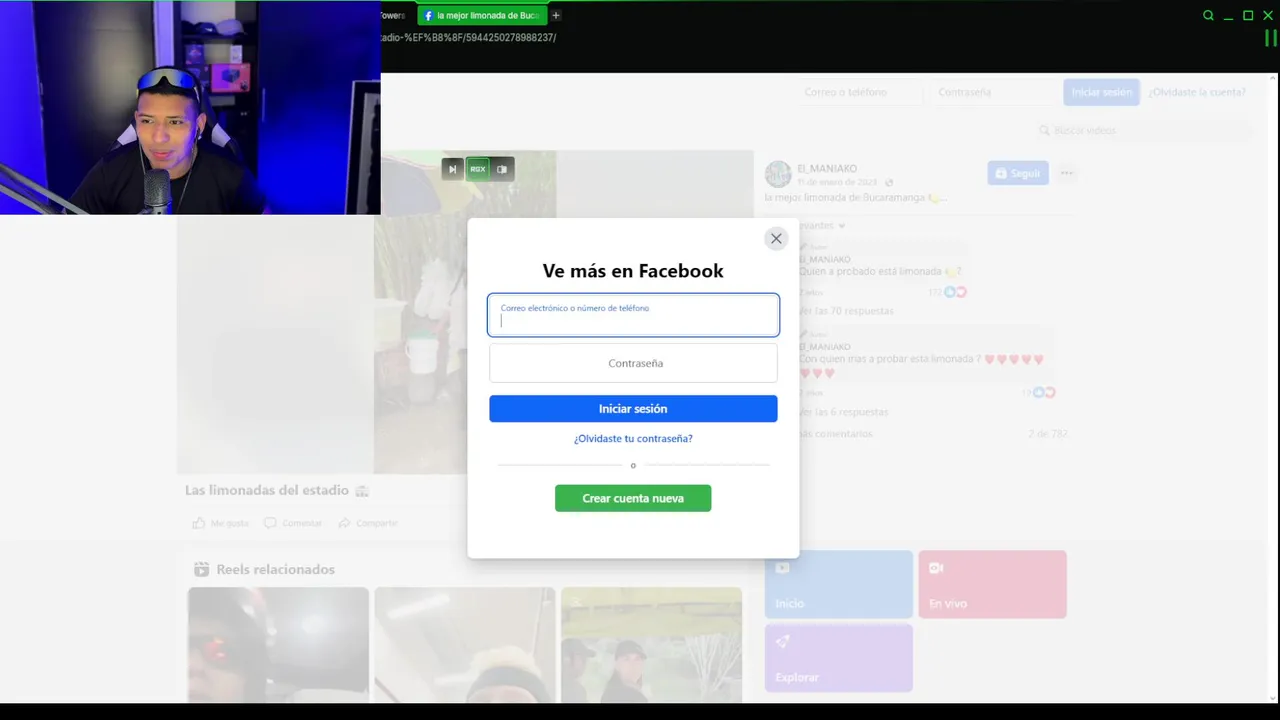The width and height of the screenshot is (1280, 720).
Task: Click the Me gusta thumbs-up button
Action: point(221,523)
